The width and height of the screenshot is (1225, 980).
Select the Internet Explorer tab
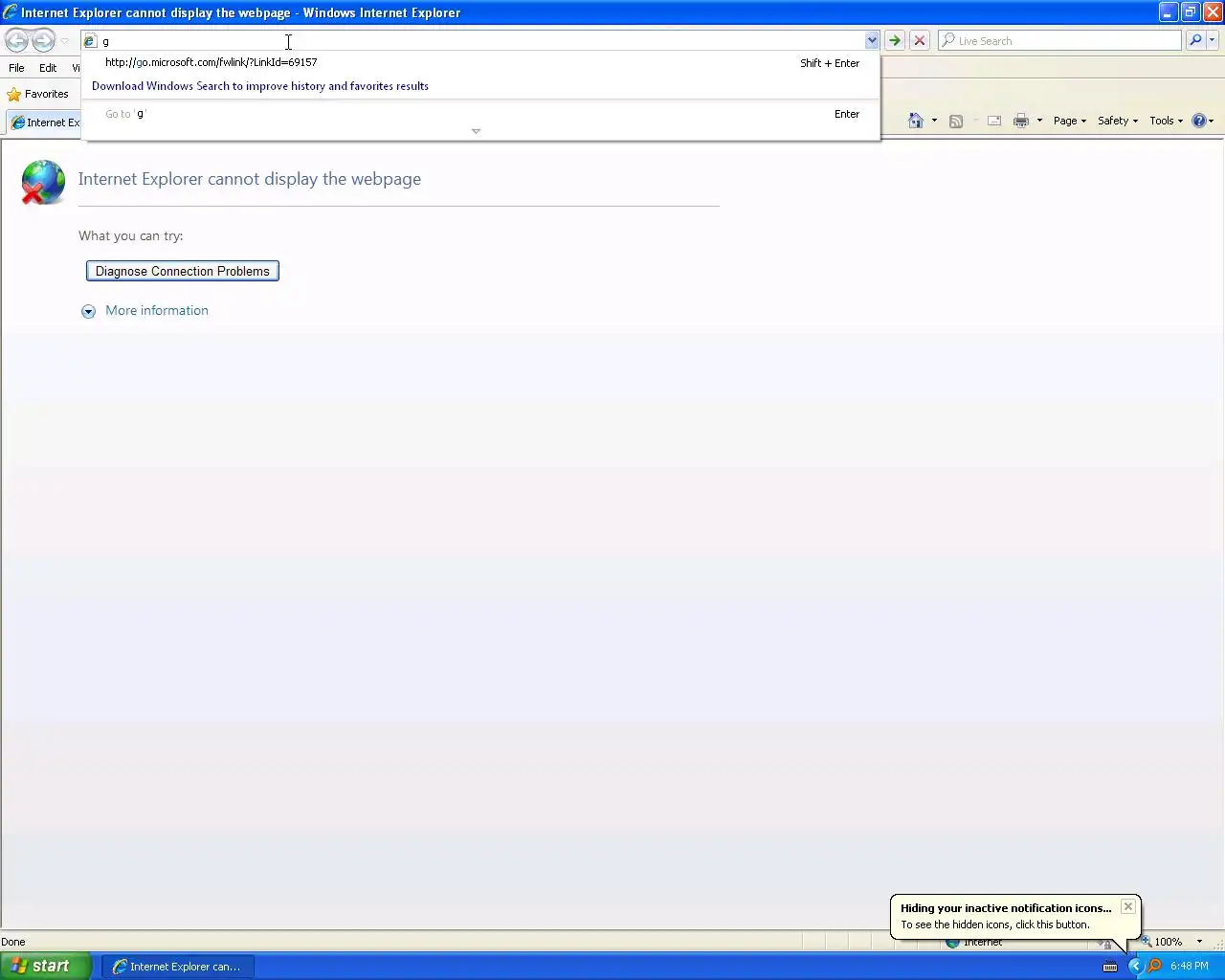coord(45,122)
